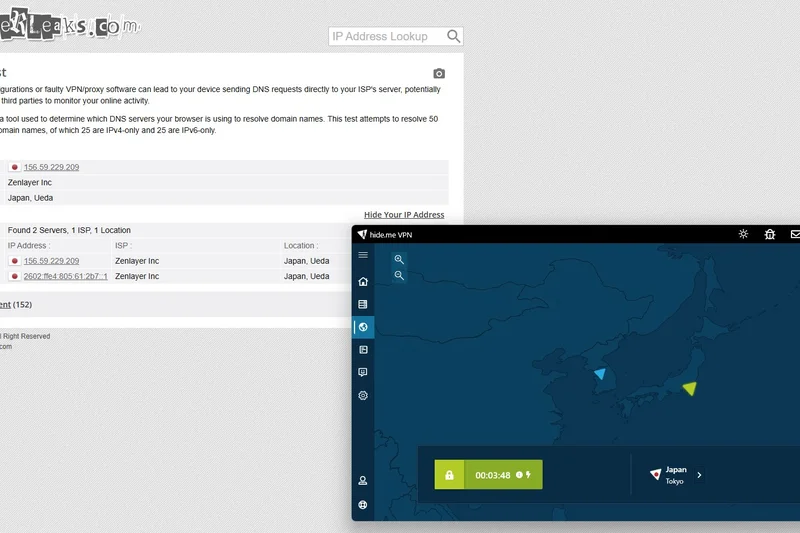Select the blue Korea server marker
This screenshot has width=800, height=533.
point(600,374)
